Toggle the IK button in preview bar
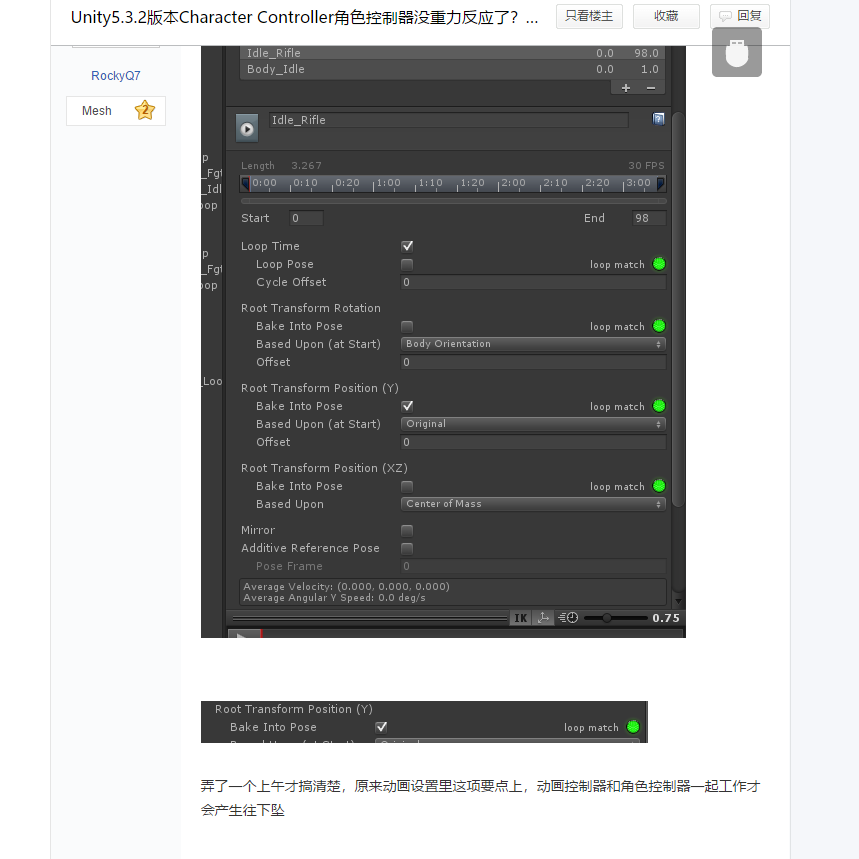859x859 pixels. (520, 618)
